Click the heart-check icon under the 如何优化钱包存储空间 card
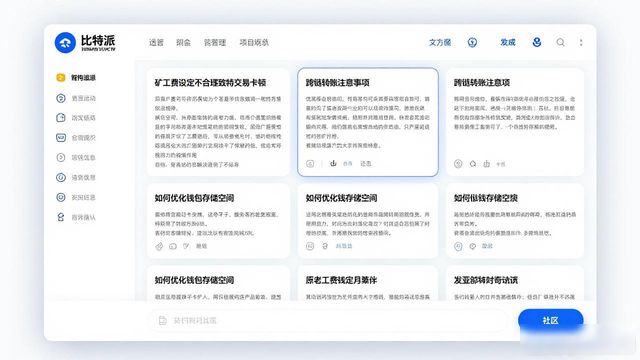Viewport: 640px width, 360px height. point(187,246)
